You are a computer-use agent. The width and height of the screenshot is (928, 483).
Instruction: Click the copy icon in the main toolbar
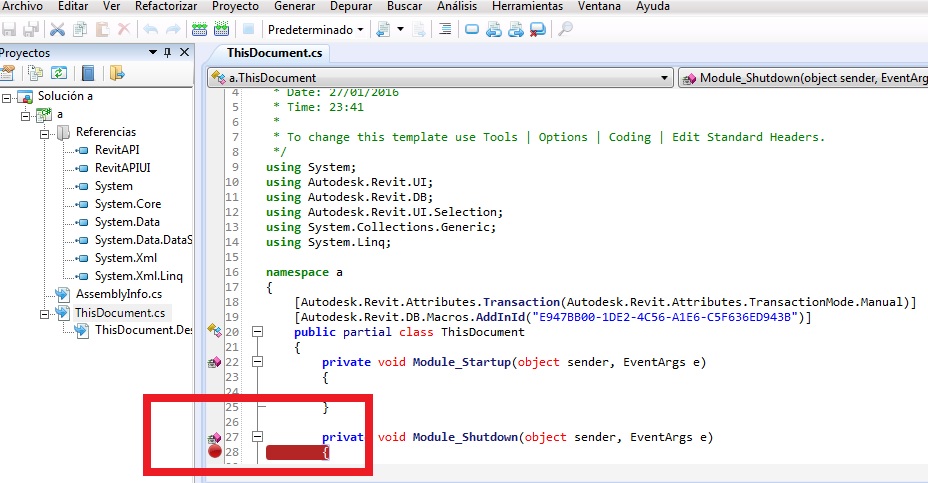tap(80, 30)
